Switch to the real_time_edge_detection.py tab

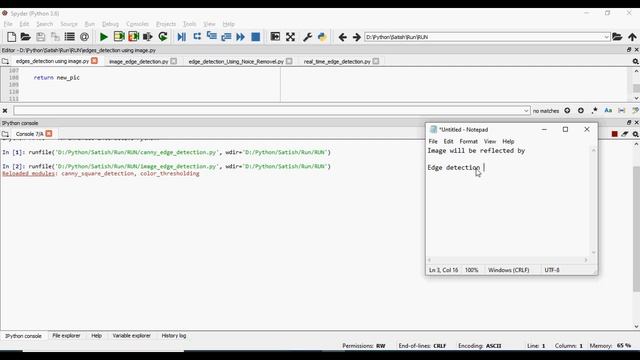(337, 61)
